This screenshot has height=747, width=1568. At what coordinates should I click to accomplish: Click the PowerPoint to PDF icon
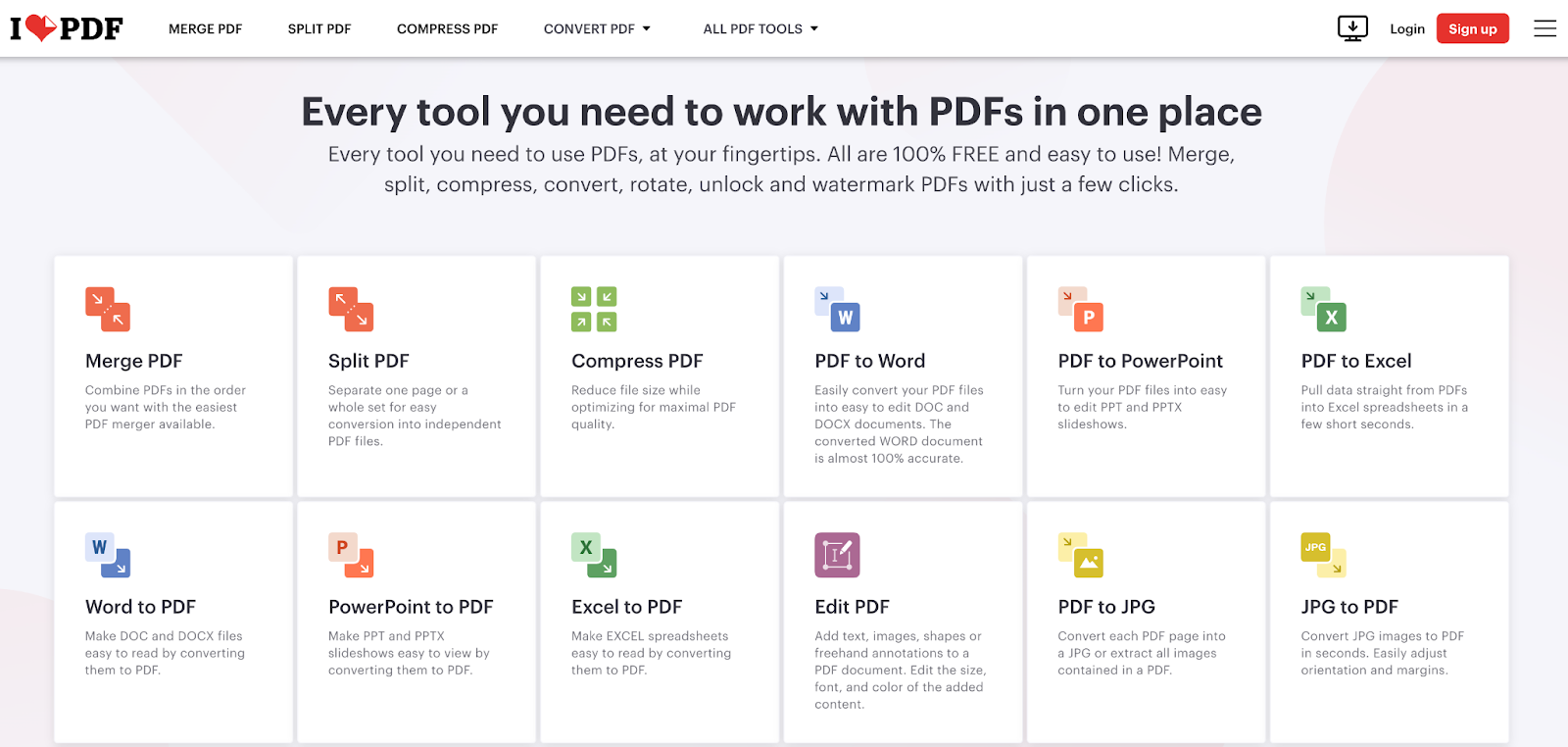(x=351, y=555)
